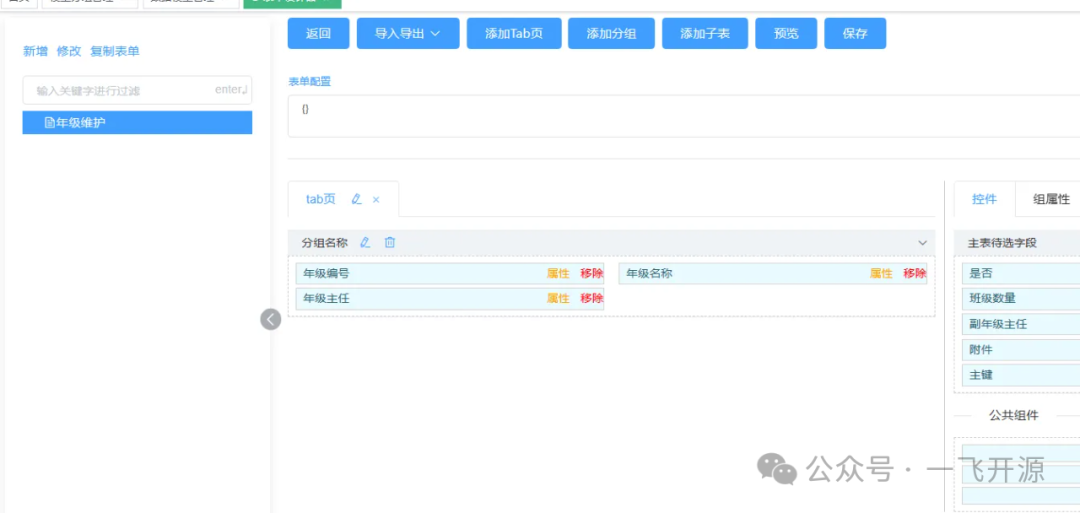The width and height of the screenshot is (1080, 513).
Task: Click the 年级主任 field label
Action: point(326,298)
